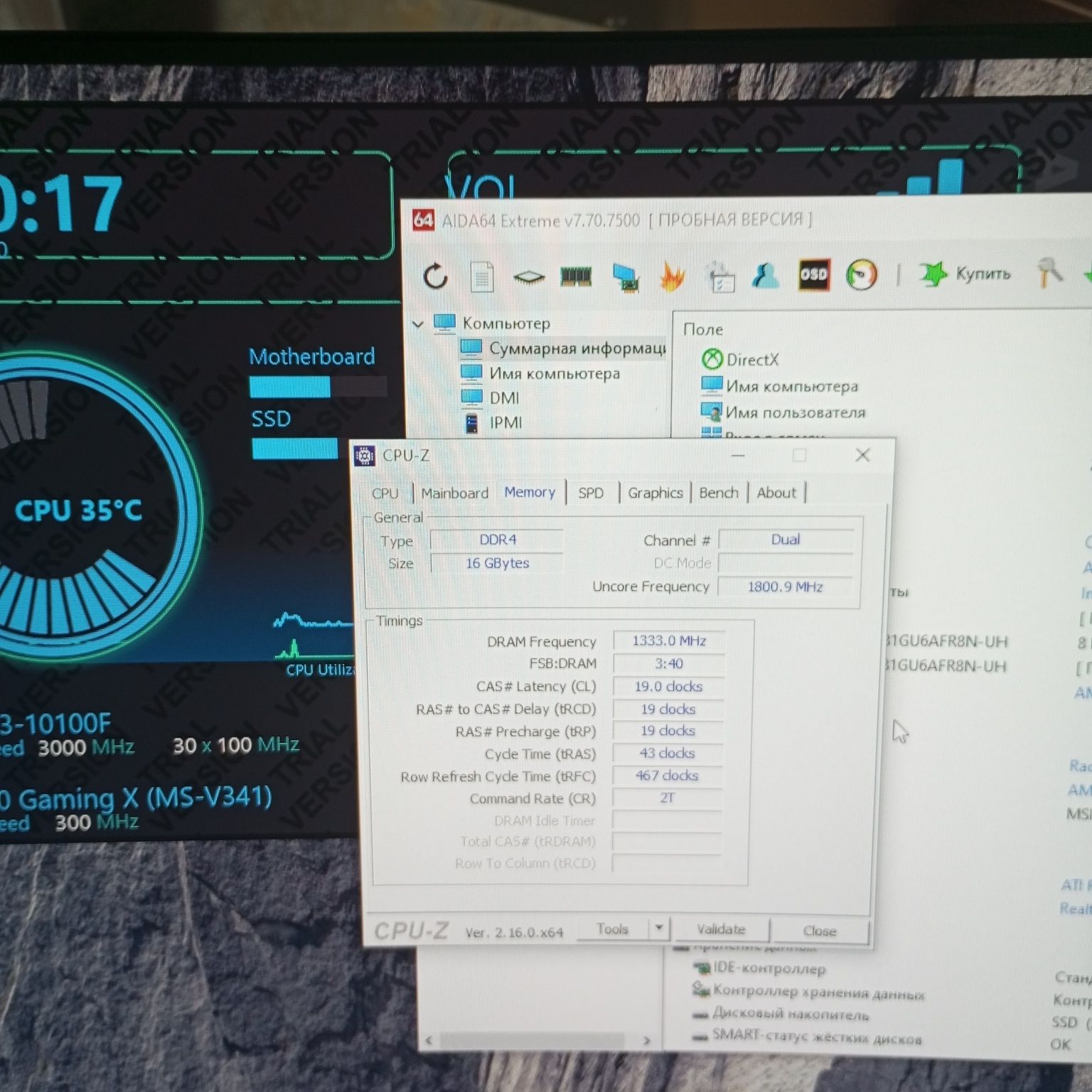Click the SSD usage bar in sensor panel
This screenshot has width=1092, height=1092.
point(294,449)
